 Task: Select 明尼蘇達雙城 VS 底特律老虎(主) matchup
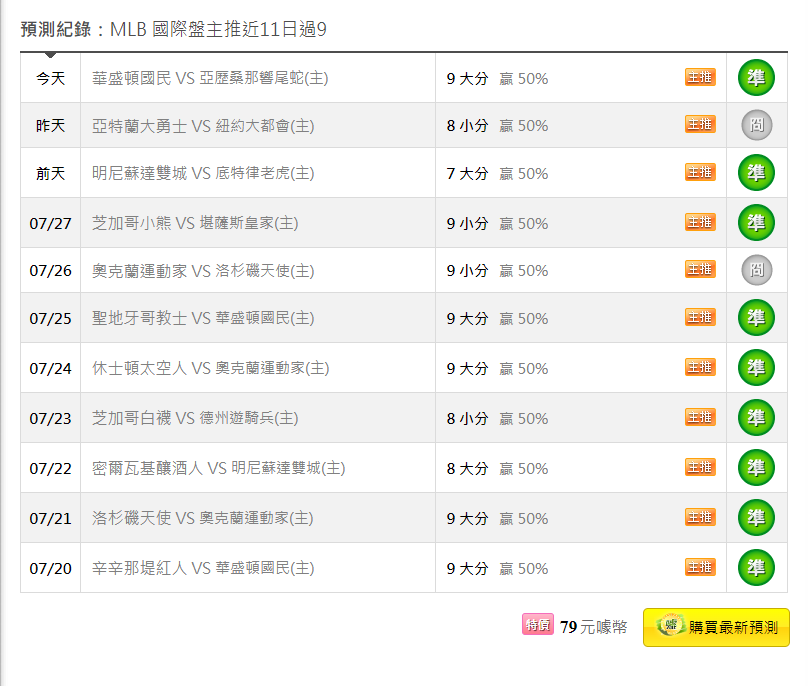(x=203, y=173)
